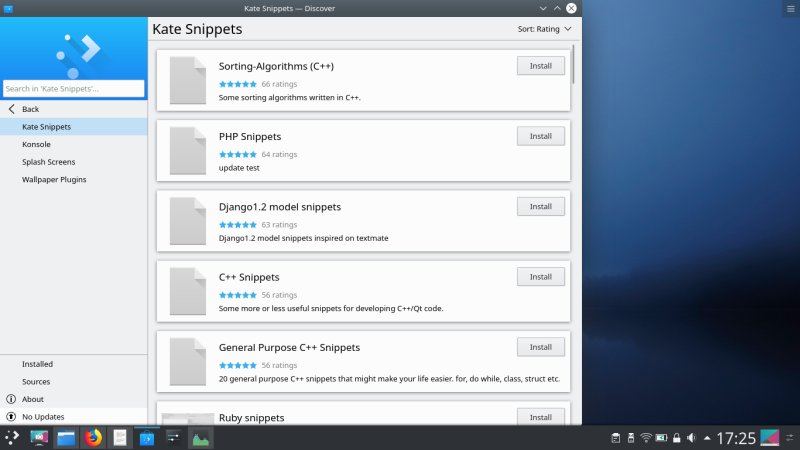Screen dimensions: 800x450
Task: Click PHP Snippets file thumbnail
Action: tap(188, 151)
